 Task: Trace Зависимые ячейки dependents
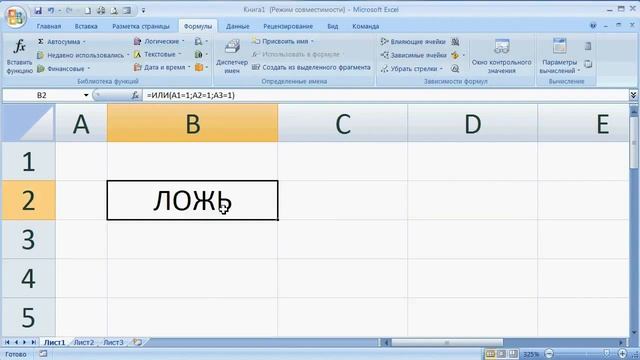pos(413,55)
